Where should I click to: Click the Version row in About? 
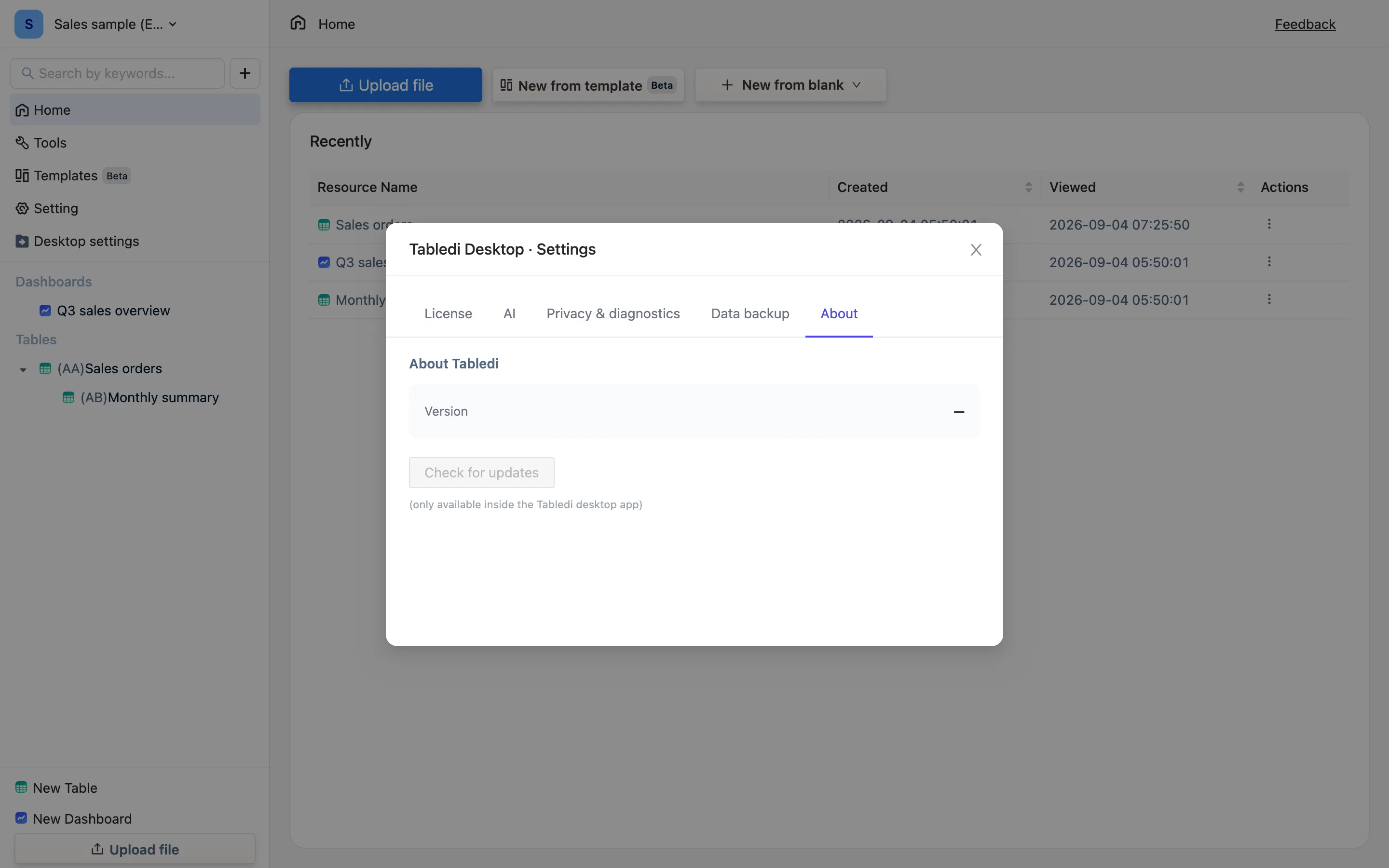click(x=694, y=411)
